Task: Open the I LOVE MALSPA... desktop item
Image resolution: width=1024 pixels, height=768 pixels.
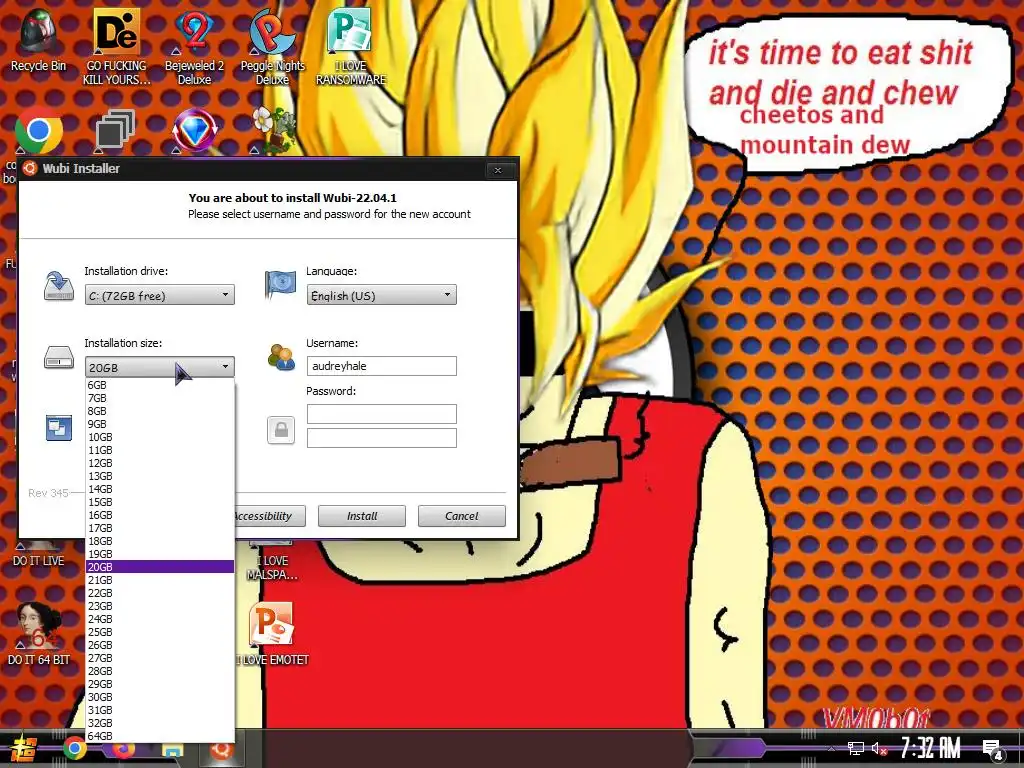Action: point(272,560)
